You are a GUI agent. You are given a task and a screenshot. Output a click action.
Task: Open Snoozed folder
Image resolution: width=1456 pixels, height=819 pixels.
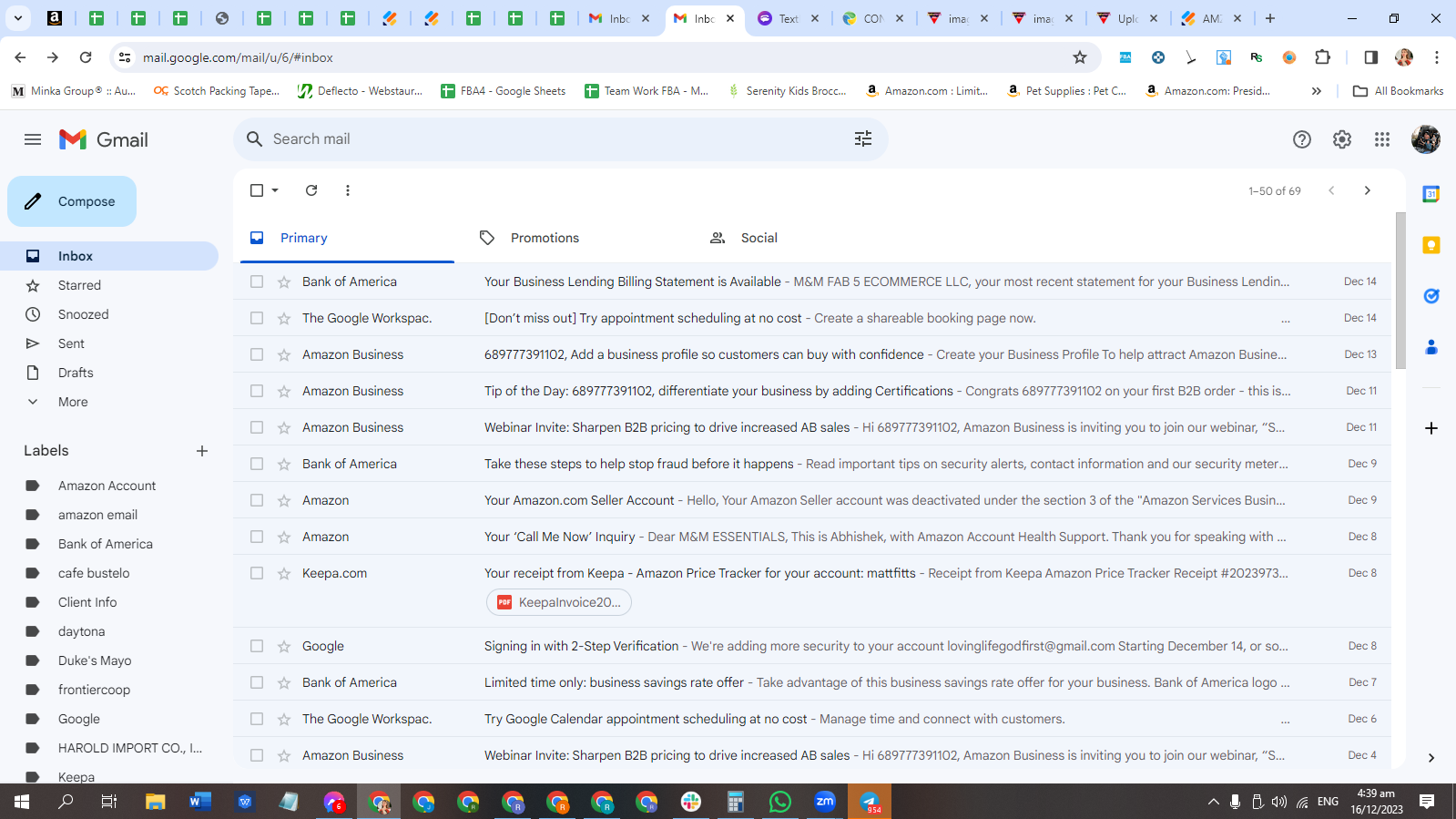click(x=83, y=314)
